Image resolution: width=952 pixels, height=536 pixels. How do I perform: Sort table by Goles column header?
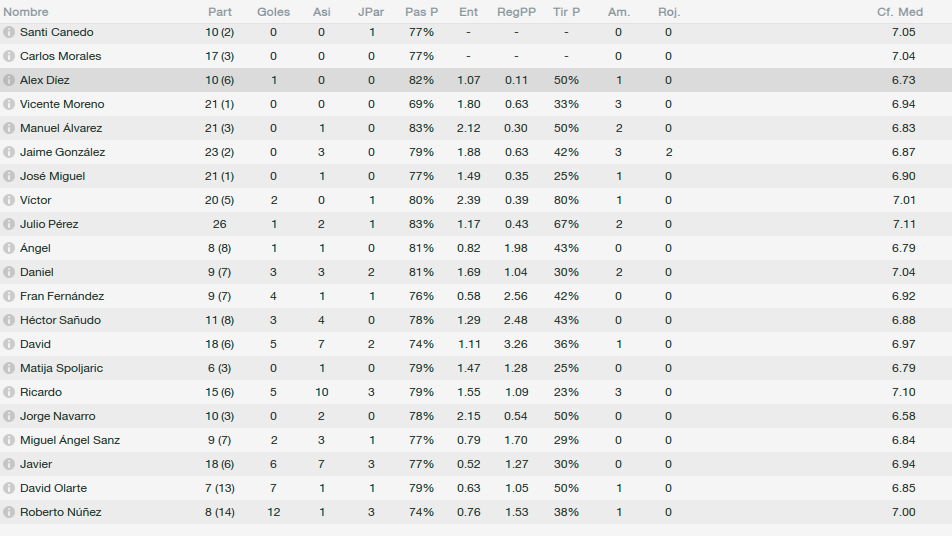(273, 12)
